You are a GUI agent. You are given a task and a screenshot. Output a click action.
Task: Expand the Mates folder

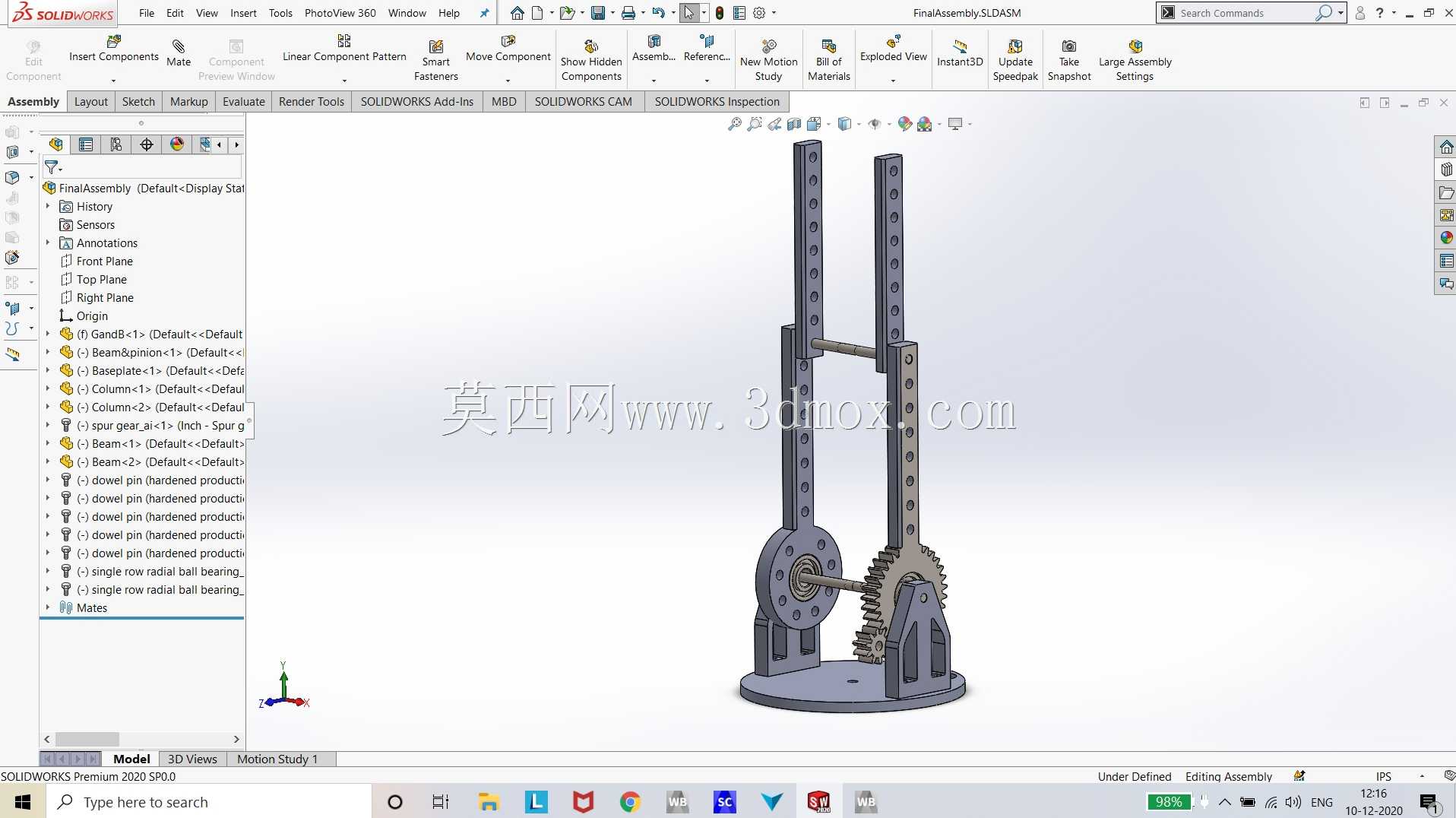[48, 607]
